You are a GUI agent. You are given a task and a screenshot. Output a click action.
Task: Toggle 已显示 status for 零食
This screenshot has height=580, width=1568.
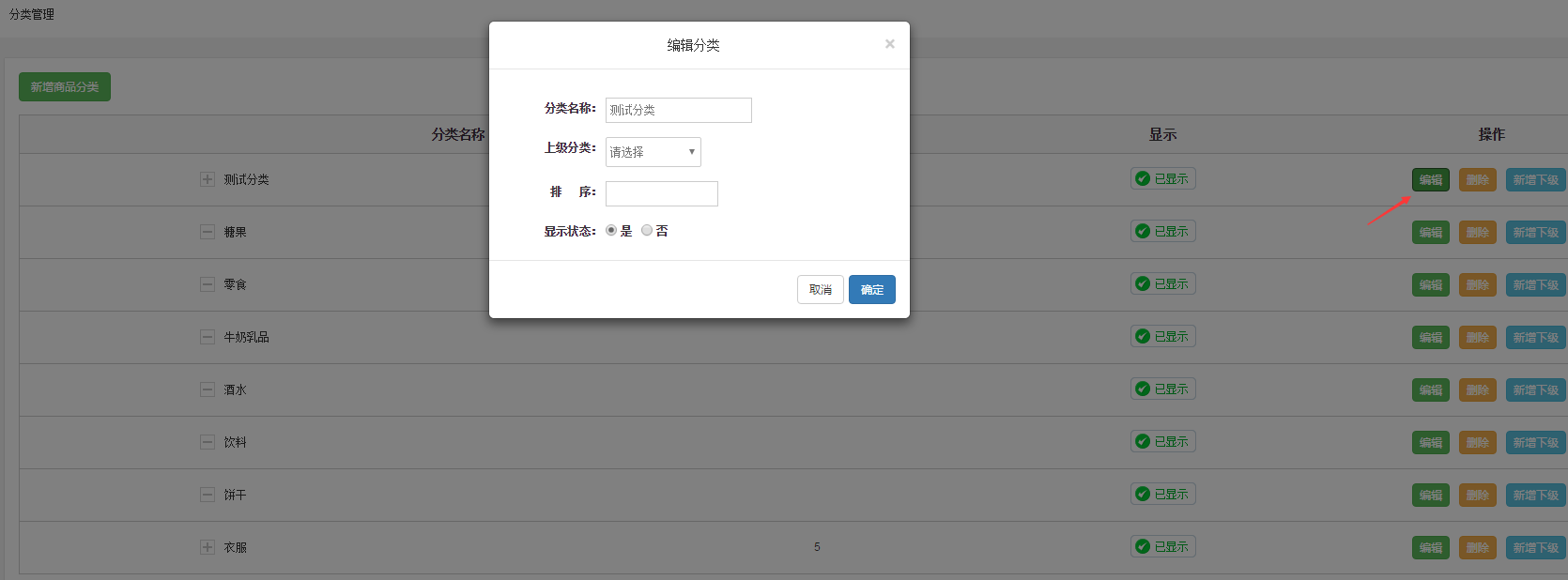pyautogui.click(x=1163, y=283)
